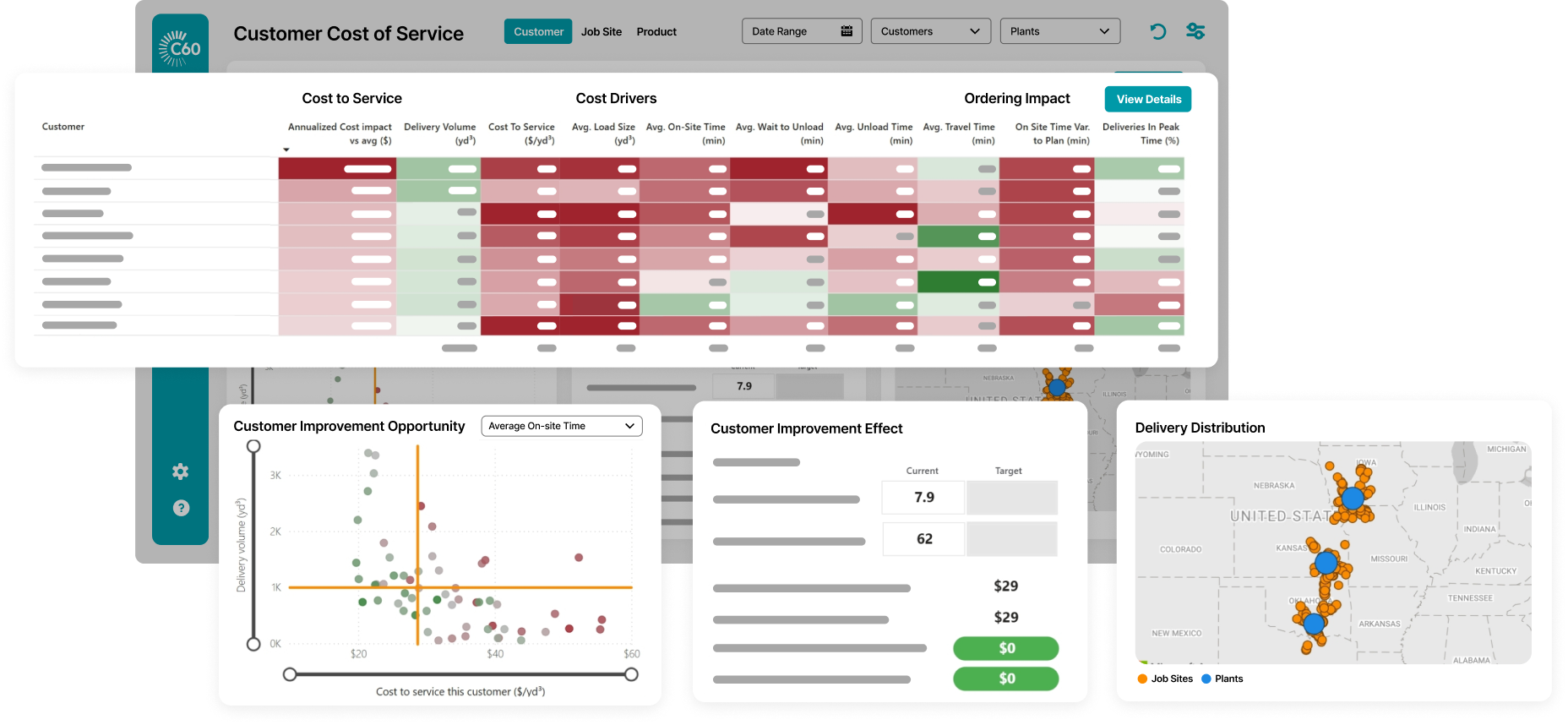This screenshot has height=725, width=1568.
Task: Switch to the Job Site tab
Action: pos(602,31)
